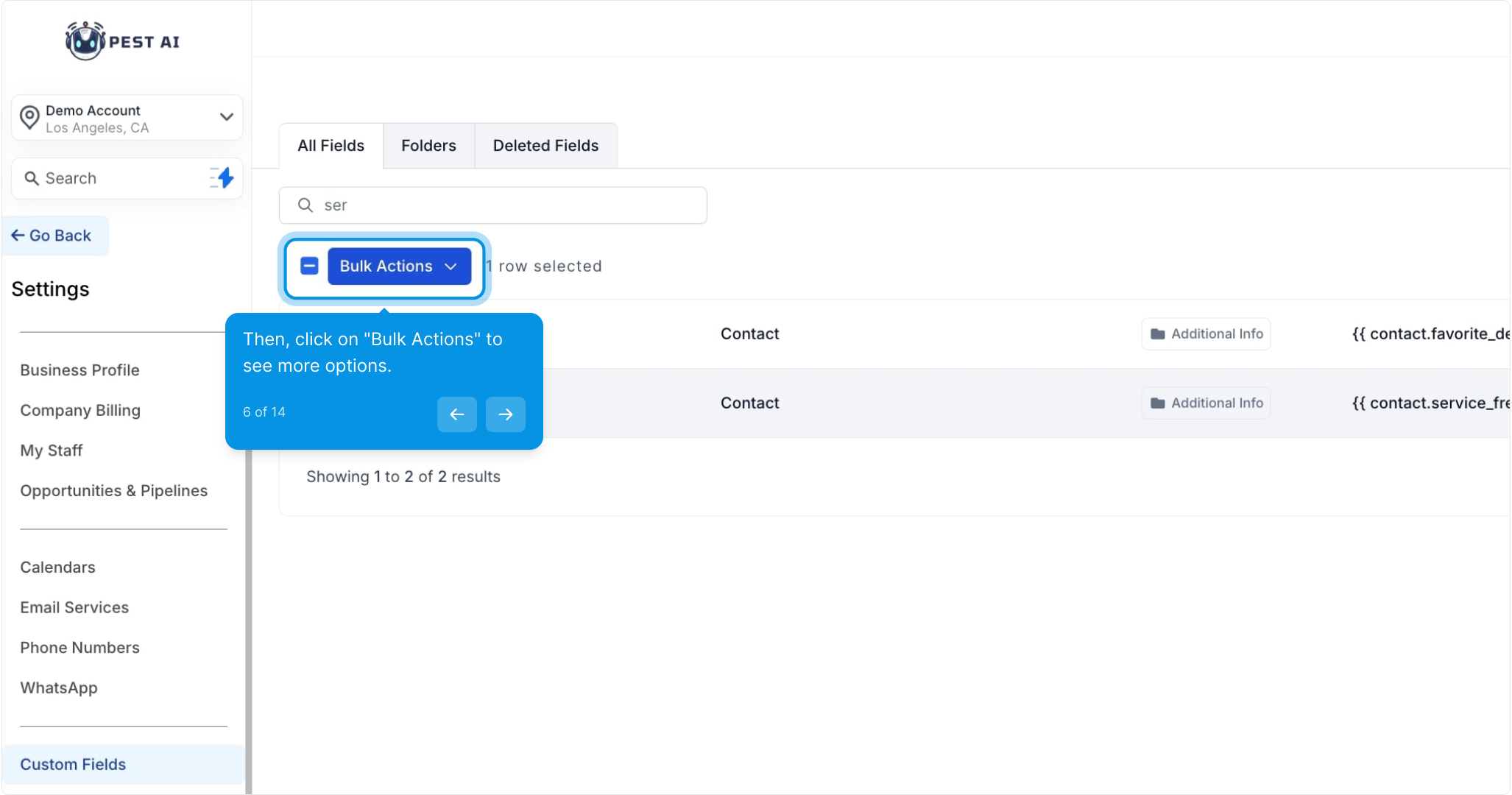Open Company Billing settings
The image size is (1512, 795).
tap(80, 410)
